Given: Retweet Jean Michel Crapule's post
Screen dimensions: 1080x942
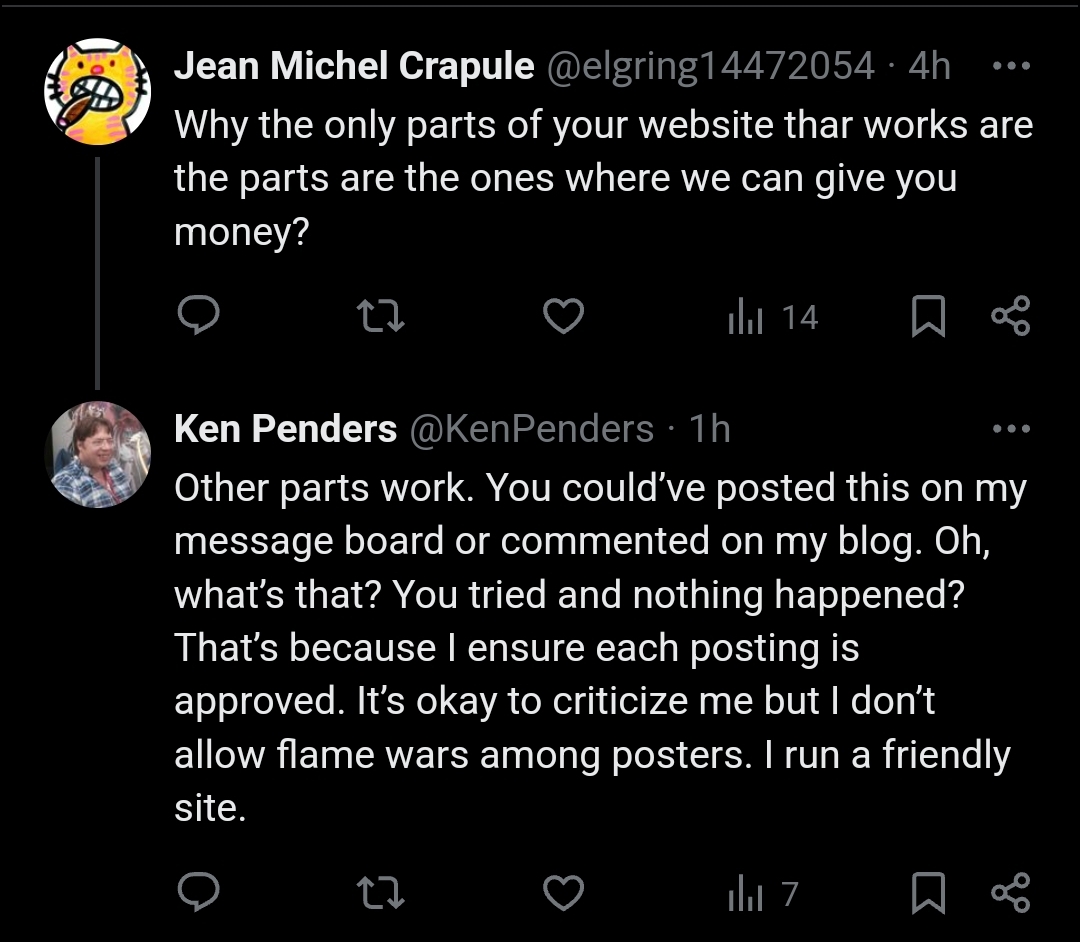Looking at the screenshot, I should (381, 316).
